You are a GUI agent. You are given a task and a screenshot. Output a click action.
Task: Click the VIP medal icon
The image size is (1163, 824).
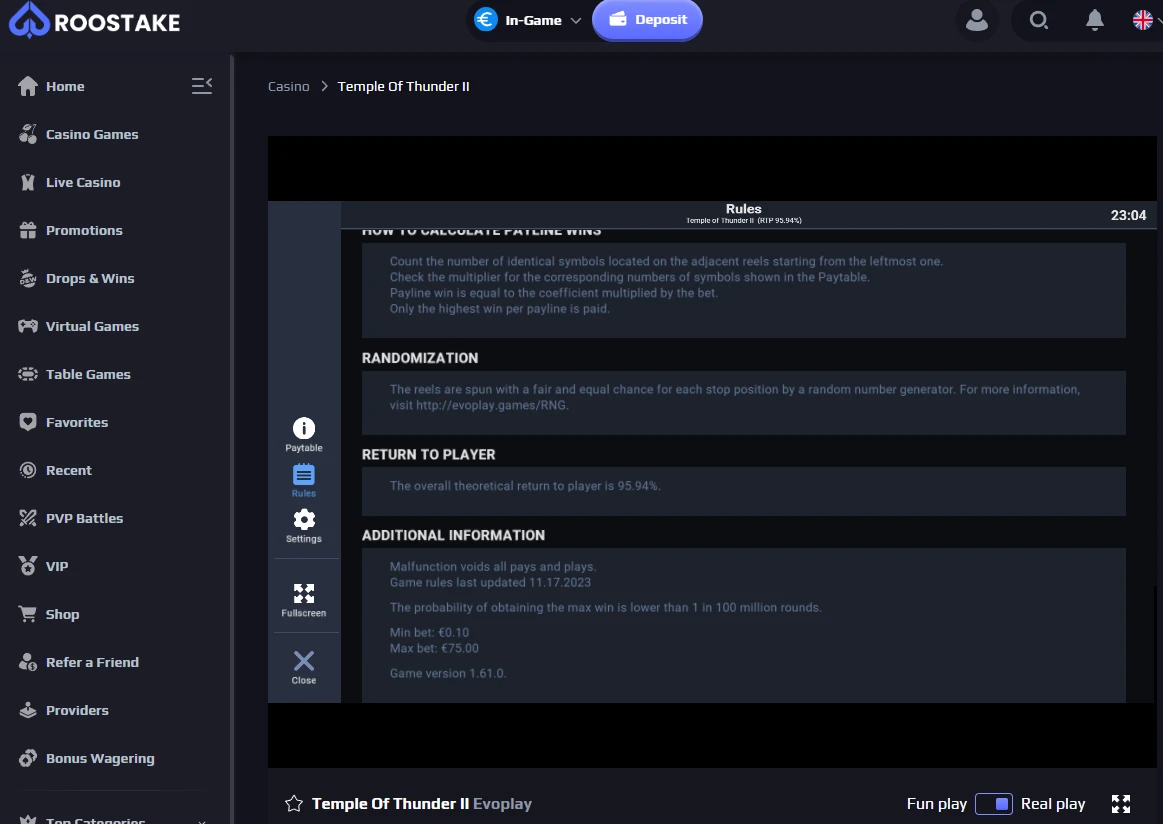[x=27, y=566]
